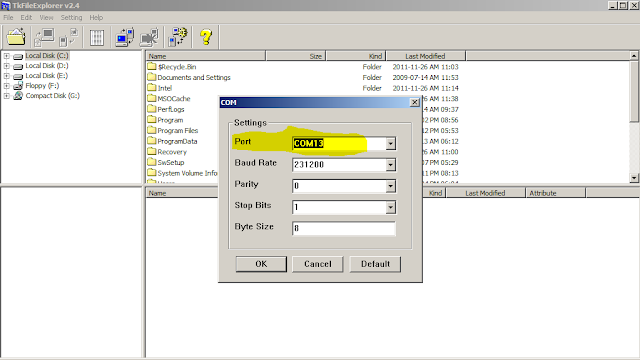Image resolution: width=640 pixels, height=360 pixels.
Task: Sort by Kind column in upper pane
Action: 356,56
